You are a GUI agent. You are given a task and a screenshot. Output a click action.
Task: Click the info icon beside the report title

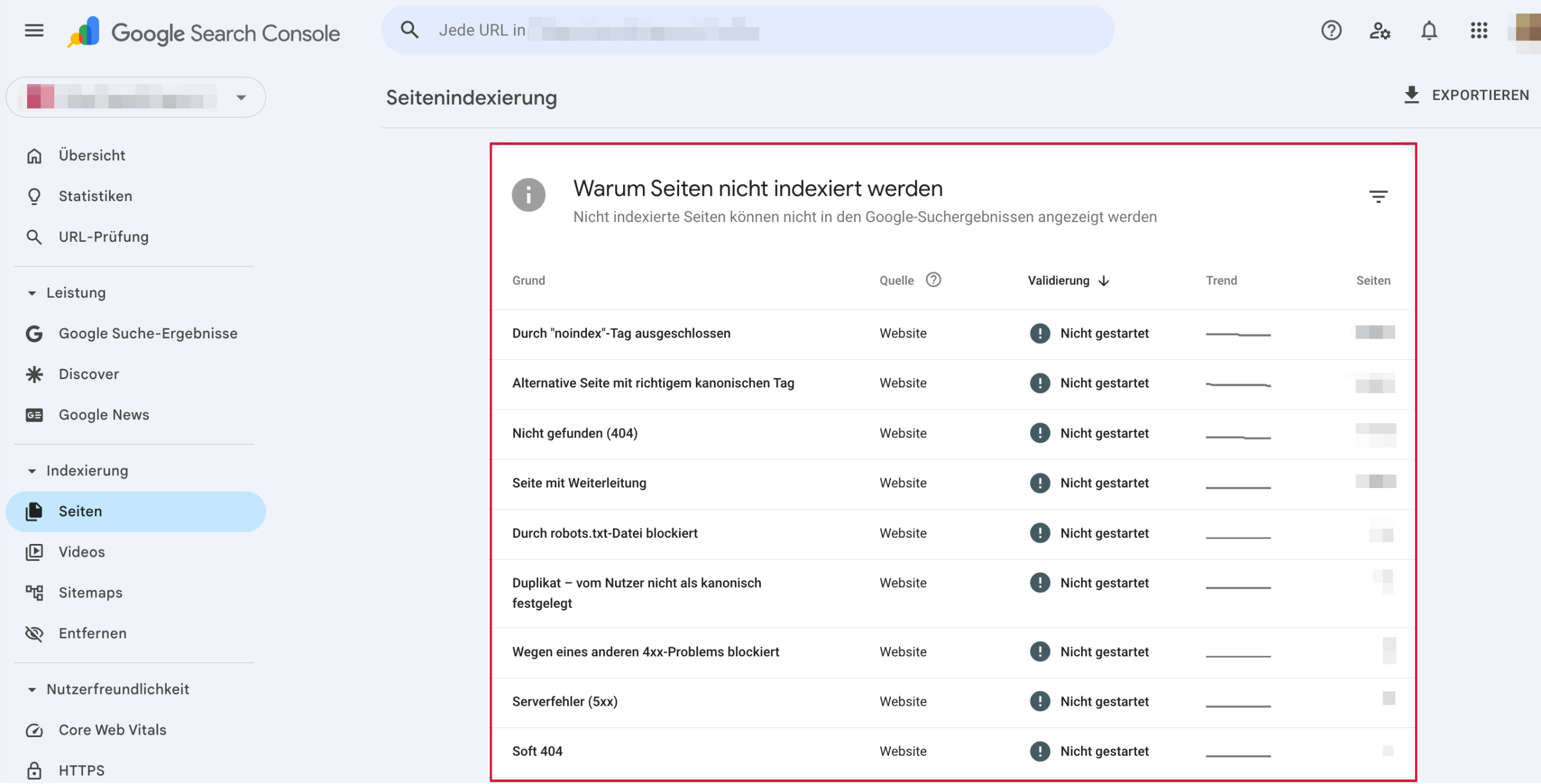[528, 194]
